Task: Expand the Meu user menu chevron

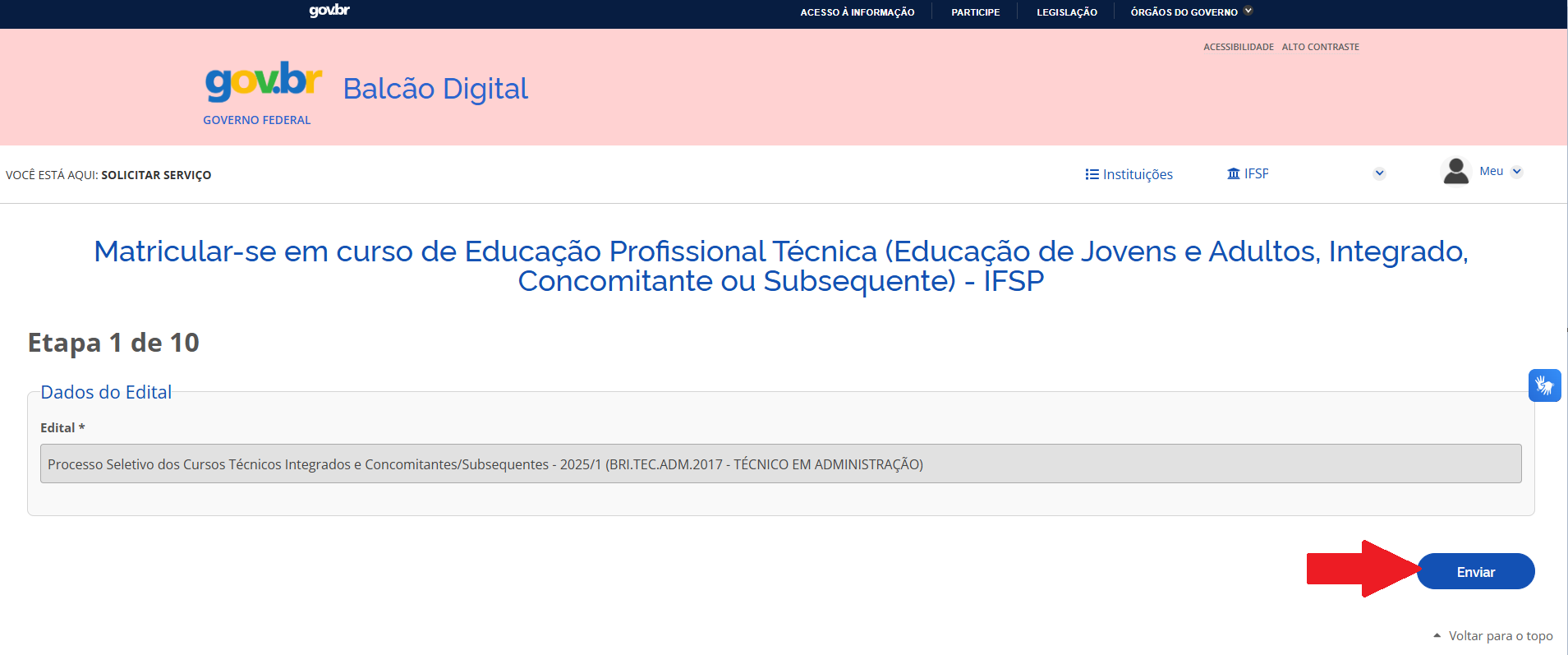Action: (x=1516, y=172)
